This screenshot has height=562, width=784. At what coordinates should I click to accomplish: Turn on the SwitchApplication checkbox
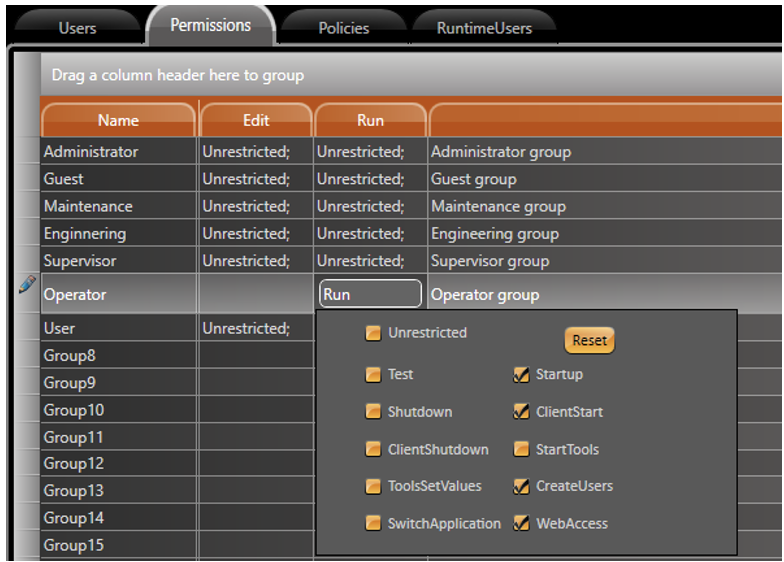(373, 524)
